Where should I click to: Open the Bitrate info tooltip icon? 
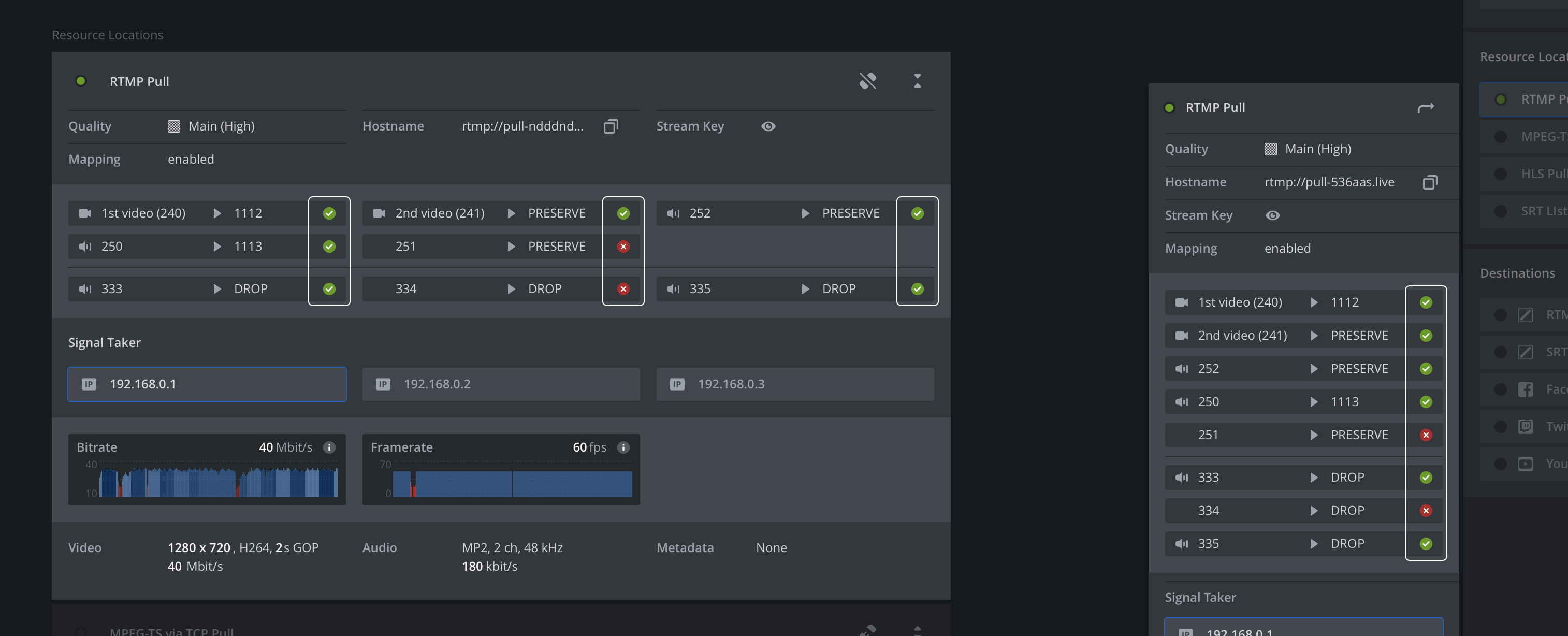click(329, 447)
